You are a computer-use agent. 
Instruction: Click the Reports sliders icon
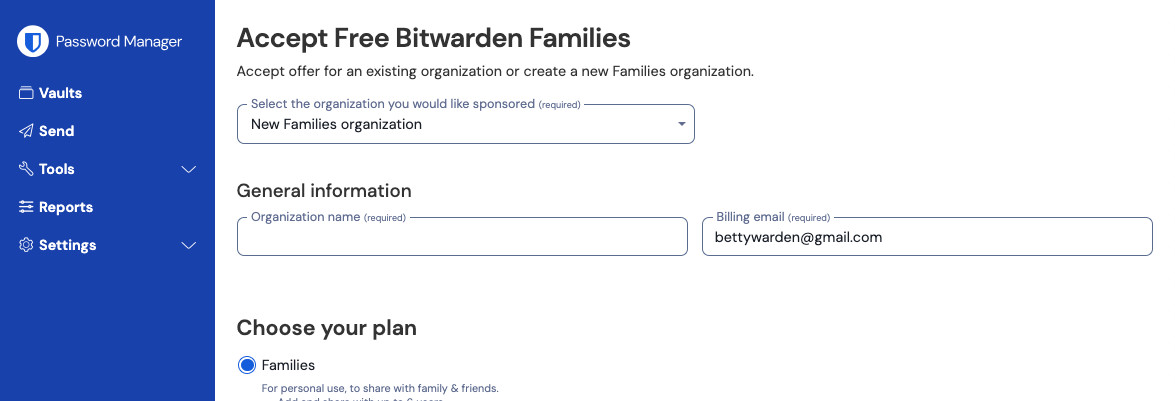click(x=26, y=207)
